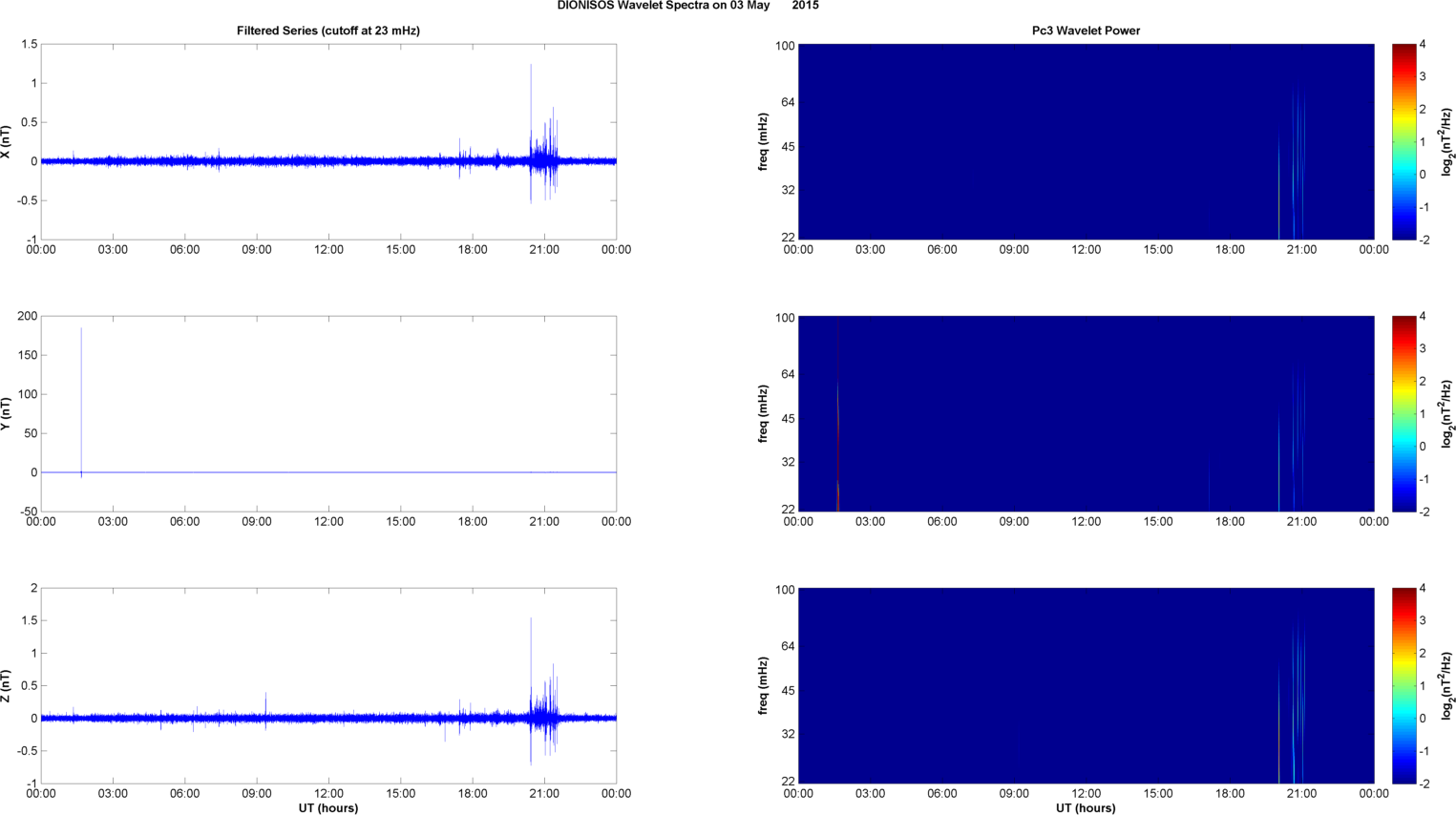The image size is (1456, 815).
Task: Click the 'log2(nT²/Hz)' label of the top colorbar
Action: pos(1446,142)
